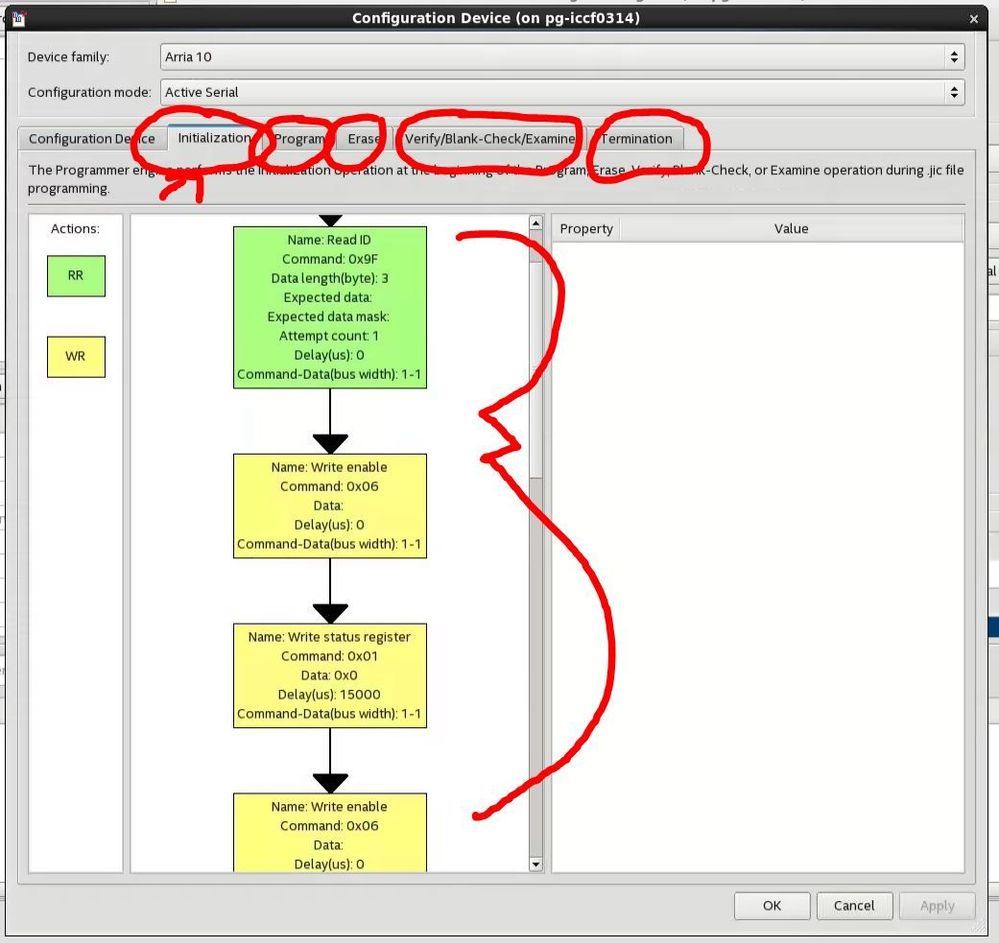Select the Read ID flow block
The height and width of the screenshot is (943, 999).
pyautogui.click(x=330, y=307)
